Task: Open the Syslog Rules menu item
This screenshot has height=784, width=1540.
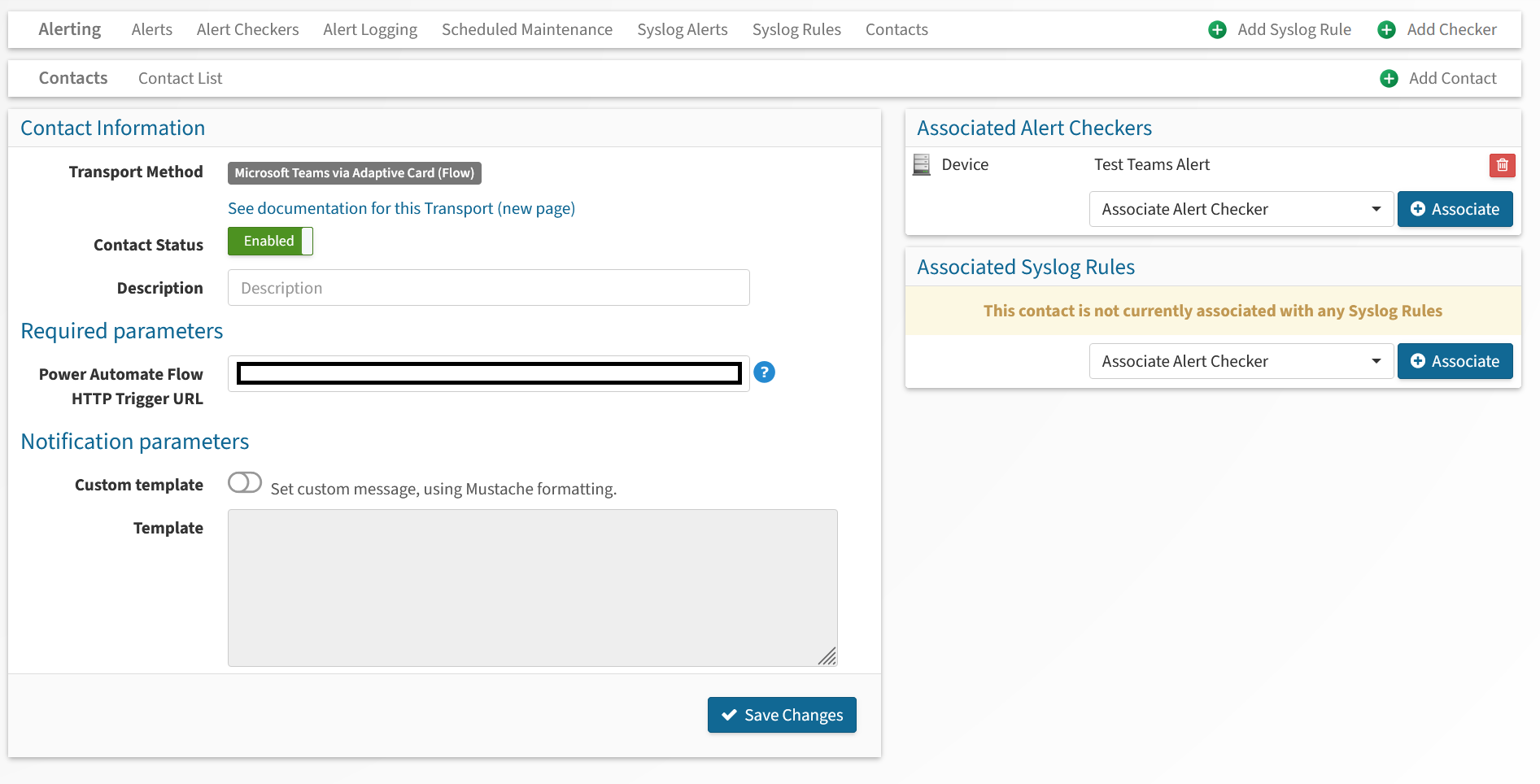Action: click(x=796, y=30)
